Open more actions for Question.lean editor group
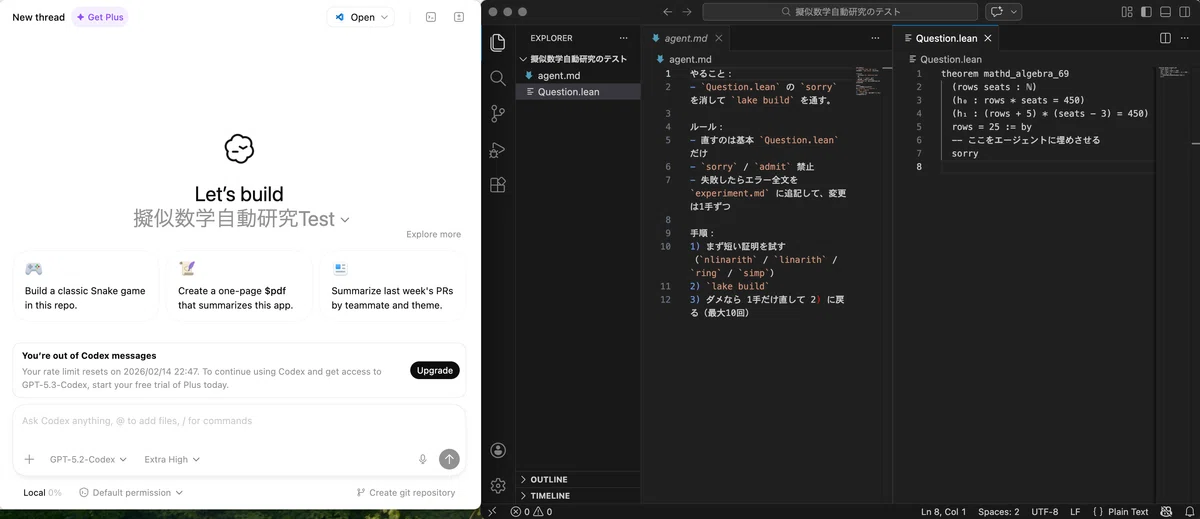This screenshot has width=1200, height=519. click(x=1185, y=38)
